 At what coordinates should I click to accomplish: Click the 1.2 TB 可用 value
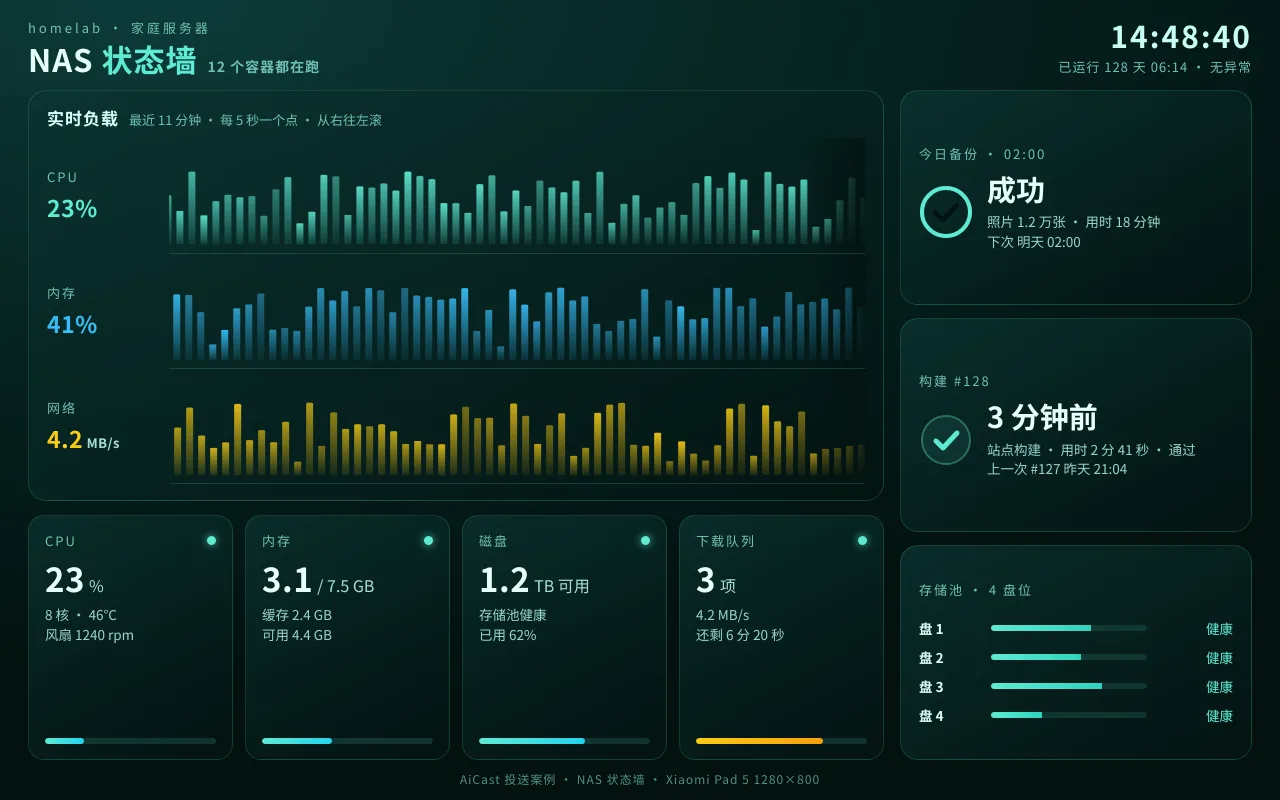534,581
